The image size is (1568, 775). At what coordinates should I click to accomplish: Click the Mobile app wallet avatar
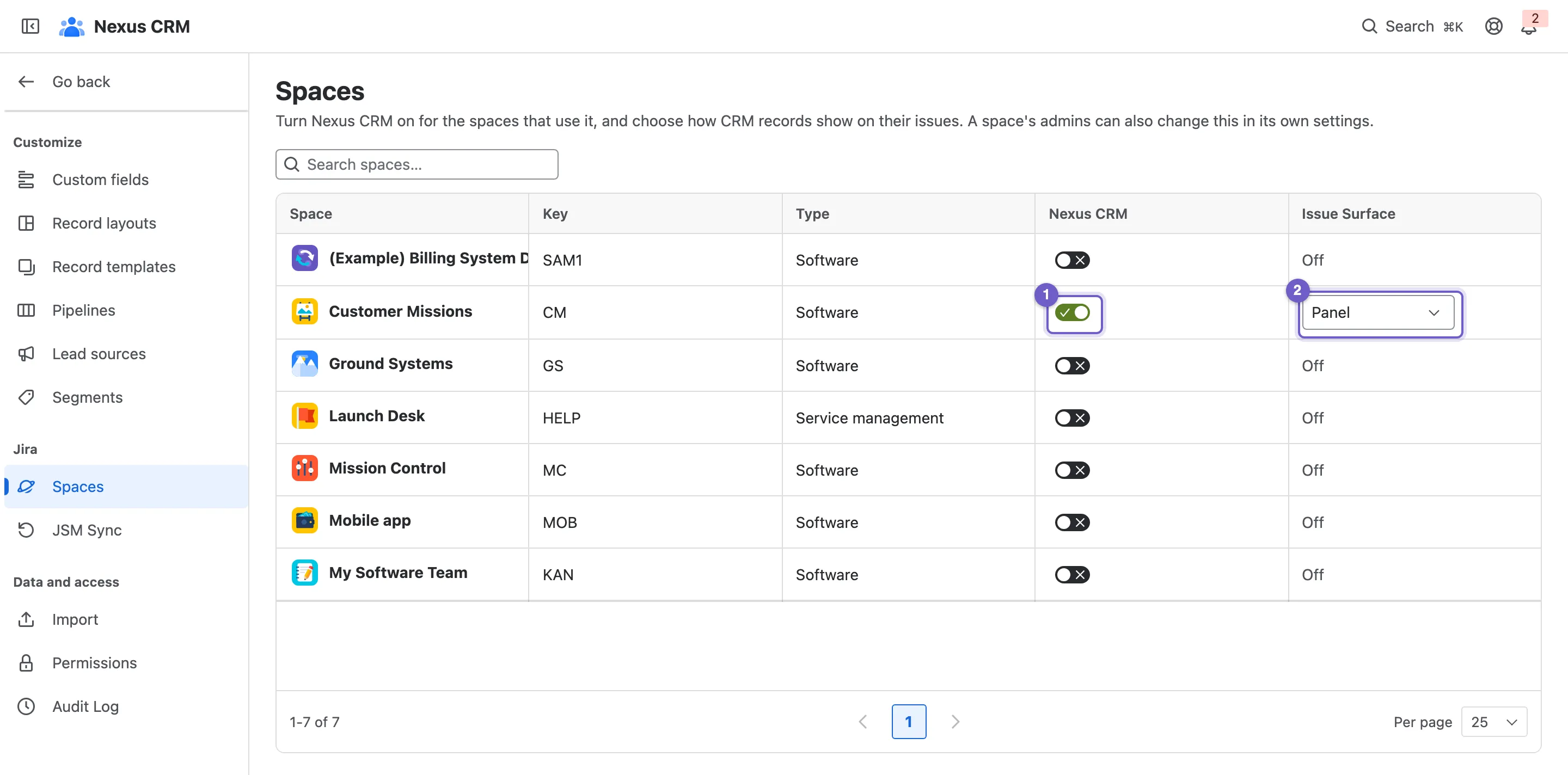304,521
